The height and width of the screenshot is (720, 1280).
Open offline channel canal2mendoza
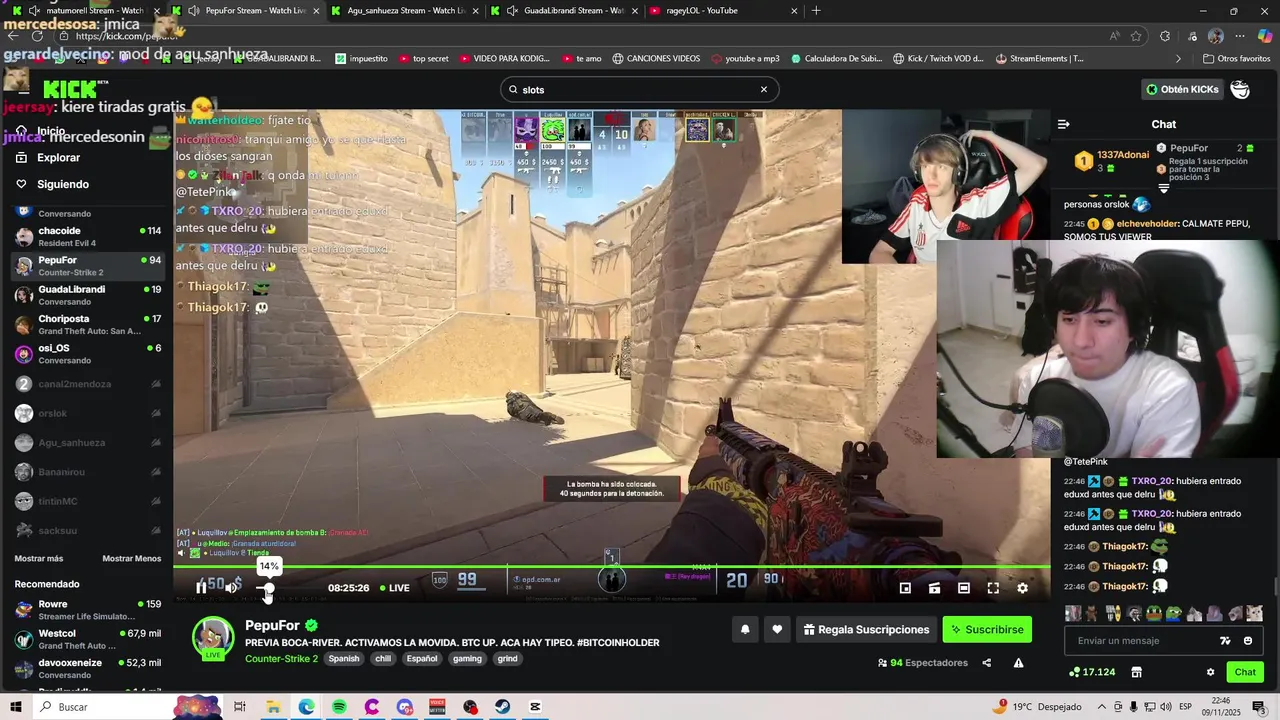click(88, 384)
